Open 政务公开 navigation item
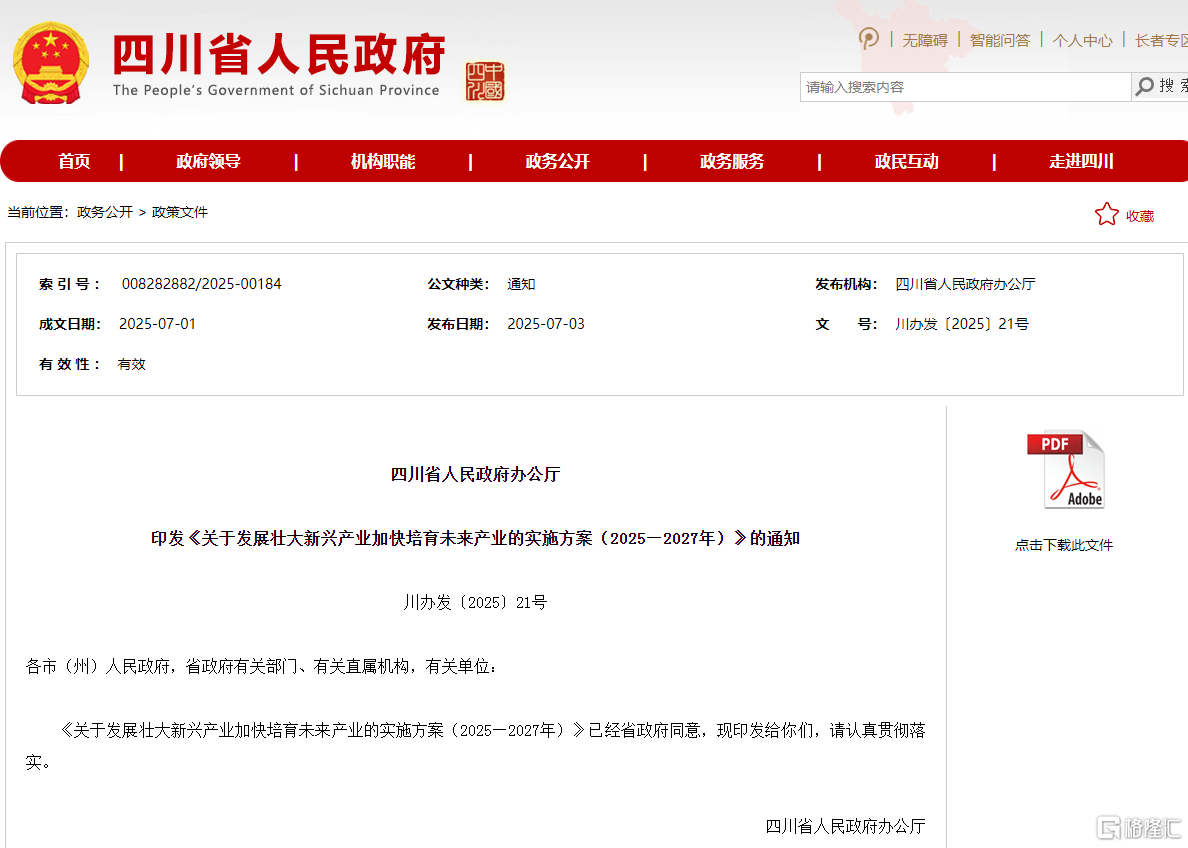The image size is (1188, 848). [x=558, y=161]
